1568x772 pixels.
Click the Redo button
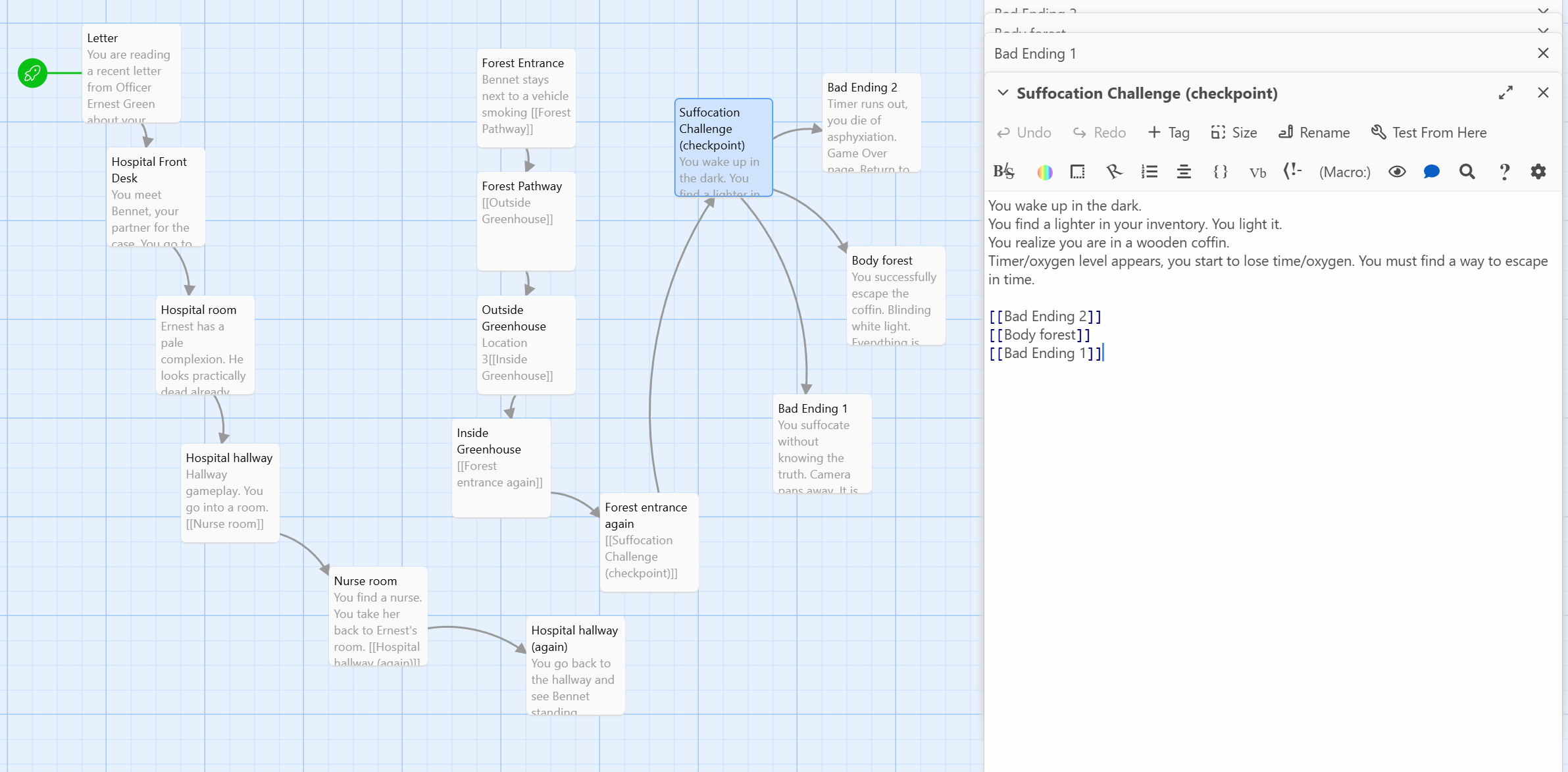point(1100,132)
